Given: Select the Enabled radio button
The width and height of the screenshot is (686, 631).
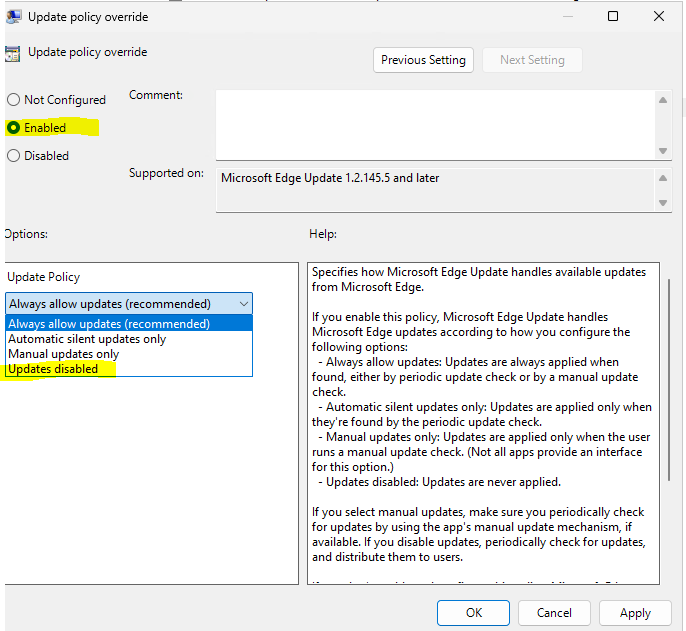Looking at the screenshot, I should [x=14, y=128].
